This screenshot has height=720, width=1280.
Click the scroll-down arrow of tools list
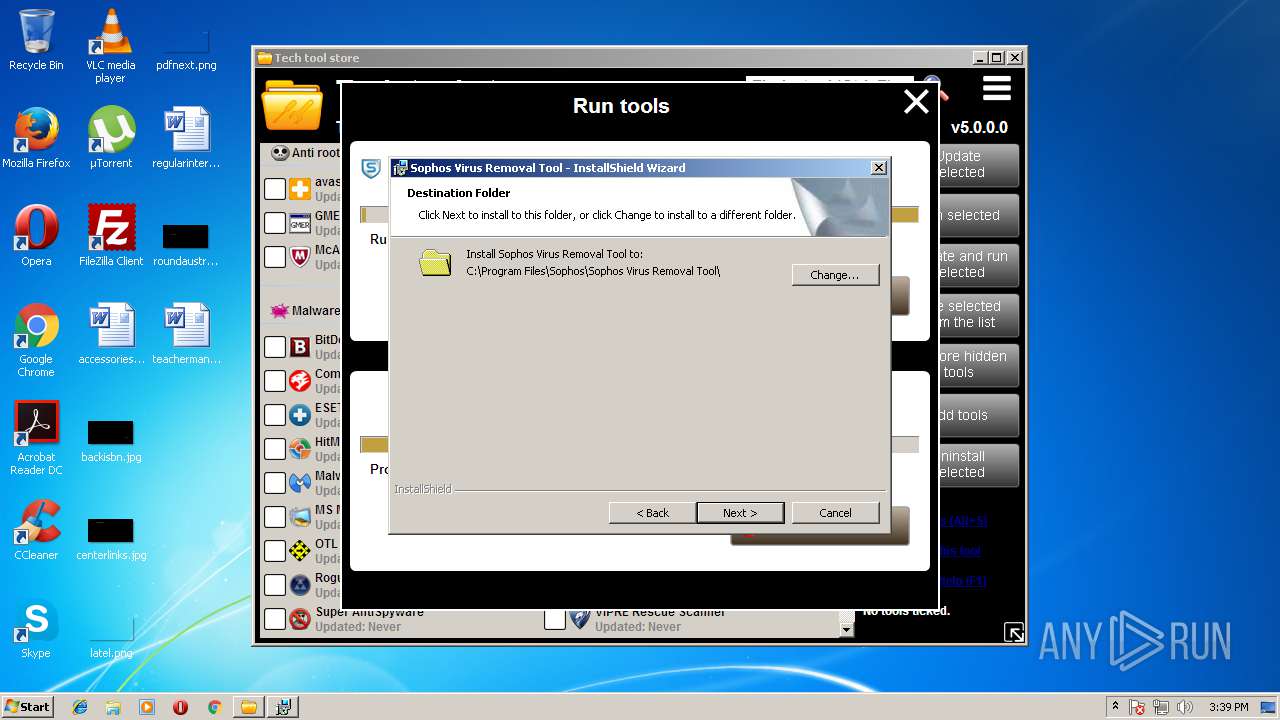click(847, 629)
